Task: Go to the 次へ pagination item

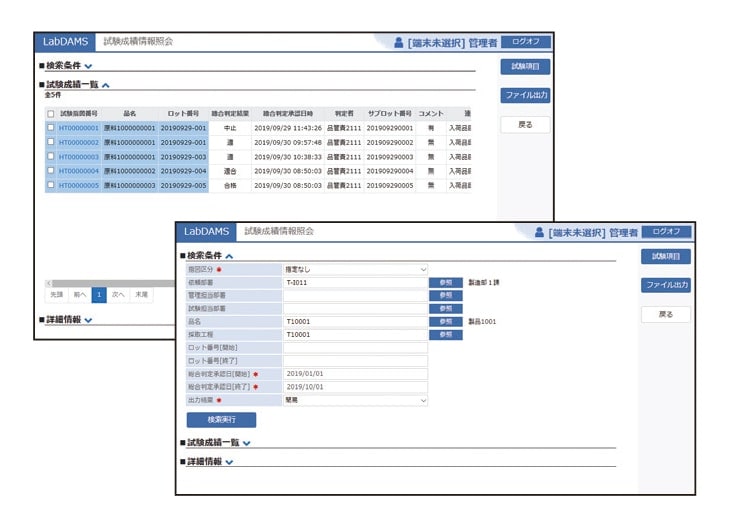Action: pos(119,295)
